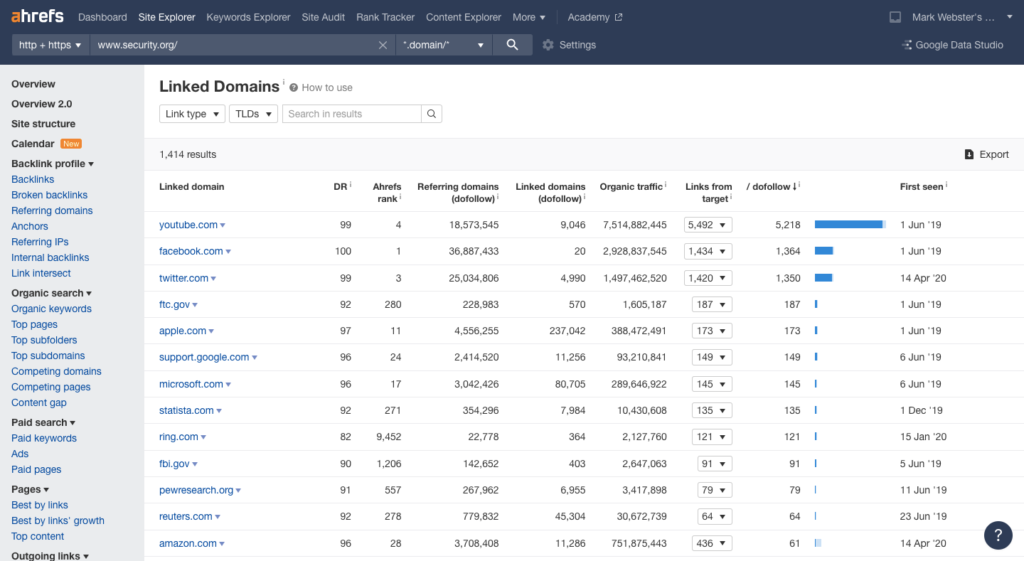
Task: Click the Search in results field
Action: click(351, 114)
